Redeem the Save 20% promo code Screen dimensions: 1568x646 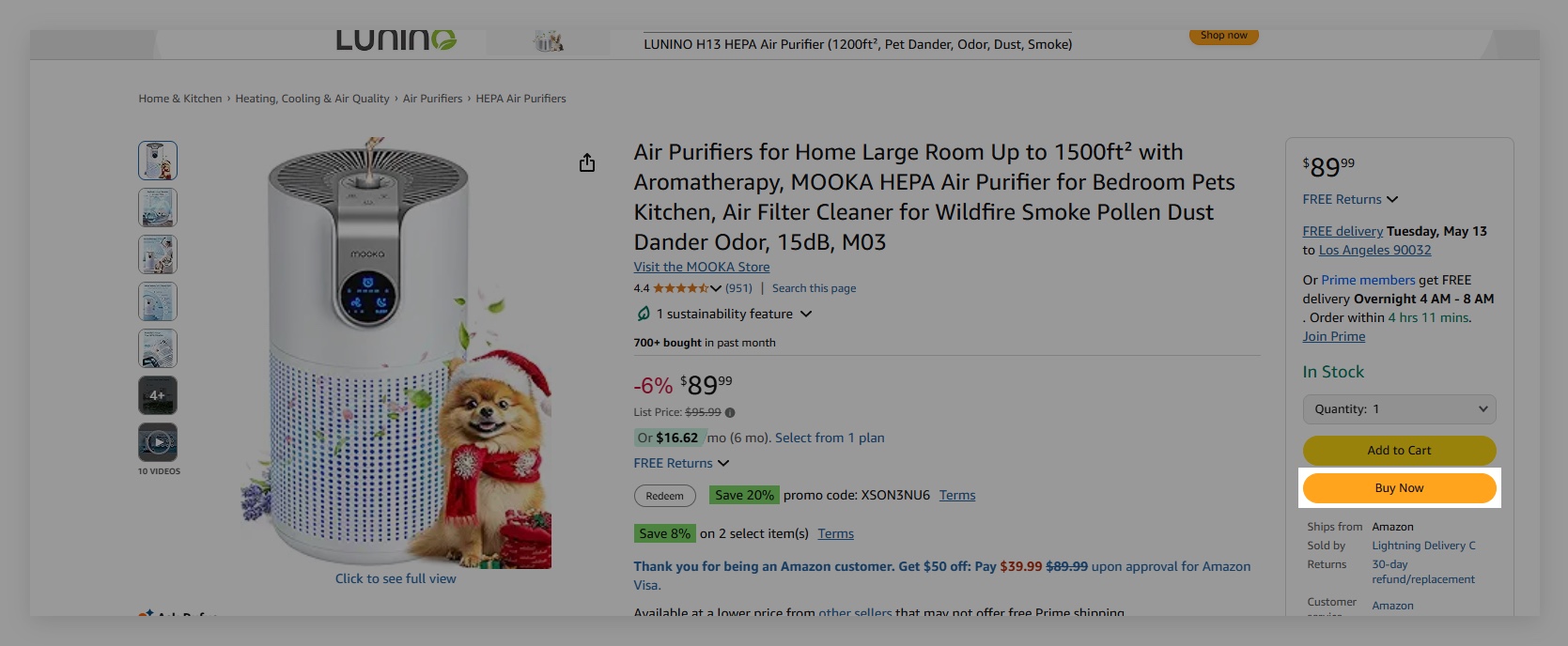coord(665,496)
